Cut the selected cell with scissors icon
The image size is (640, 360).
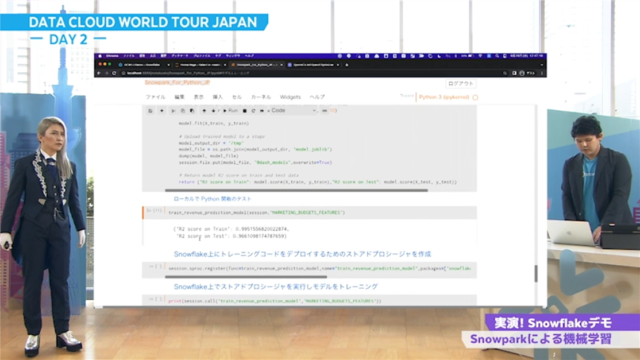coord(173,111)
